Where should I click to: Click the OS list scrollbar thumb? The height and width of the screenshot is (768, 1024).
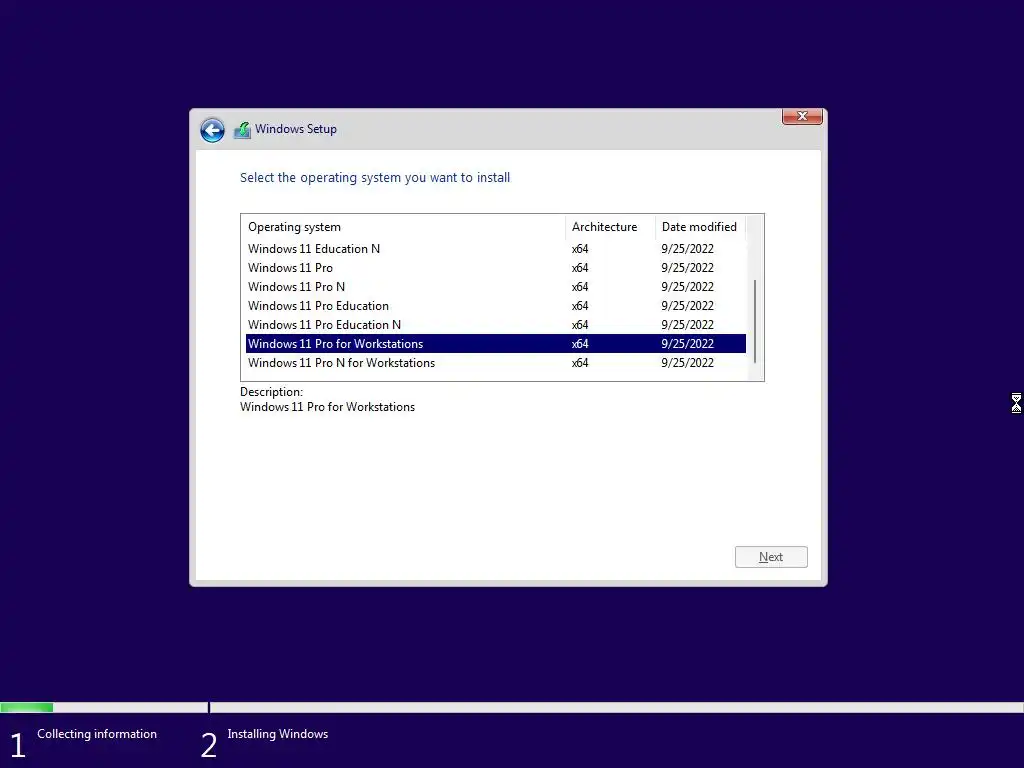[x=755, y=321]
